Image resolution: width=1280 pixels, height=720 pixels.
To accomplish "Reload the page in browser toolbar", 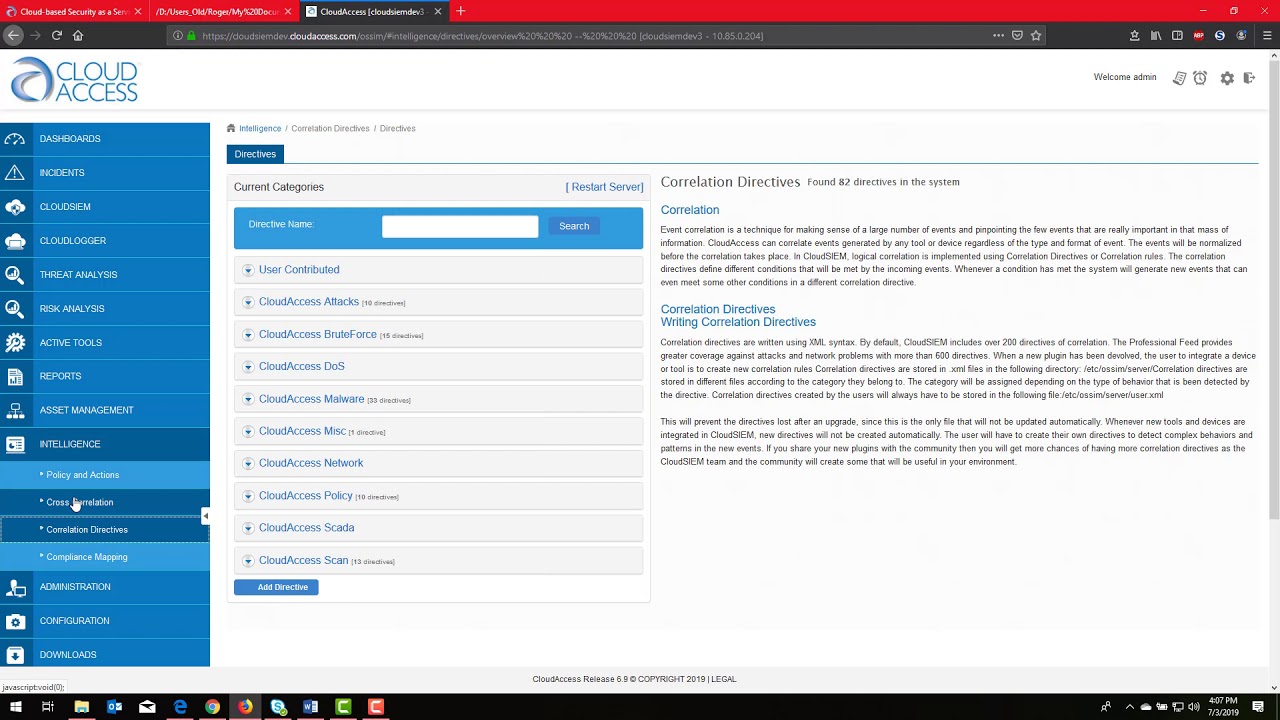I will (56, 36).
